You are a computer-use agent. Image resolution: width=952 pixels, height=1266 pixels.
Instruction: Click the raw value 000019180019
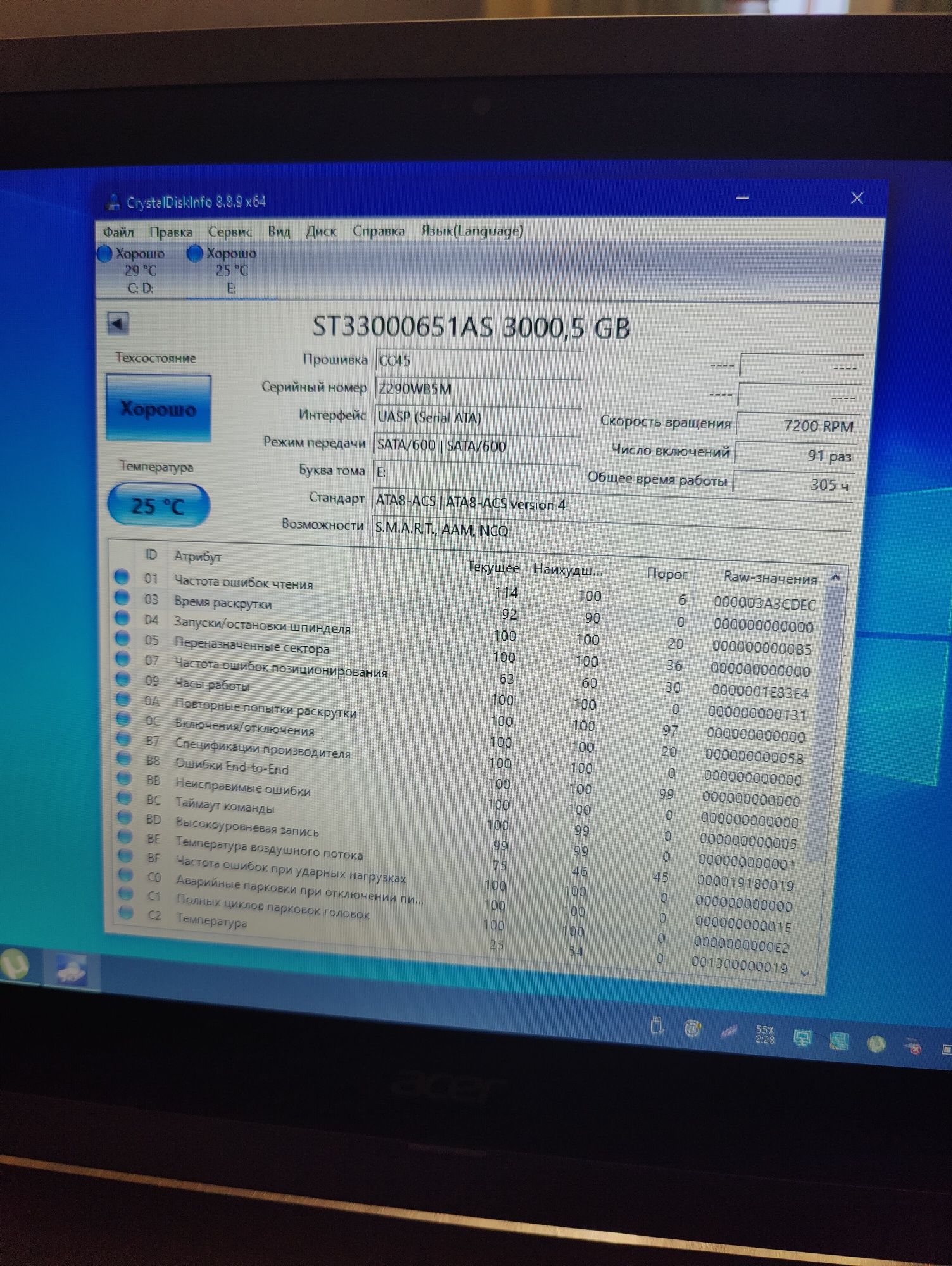(x=745, y=883)
